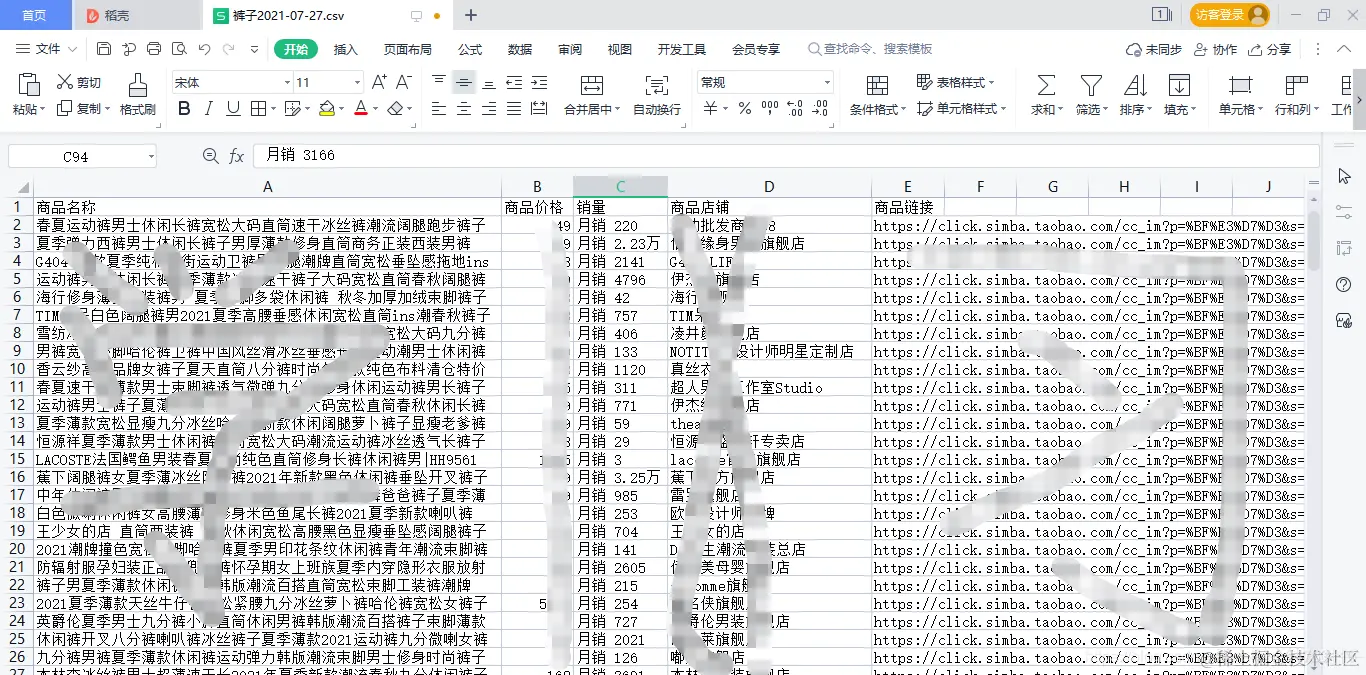
Task: Click the Sort (排序) icon
Action: 1133,88
